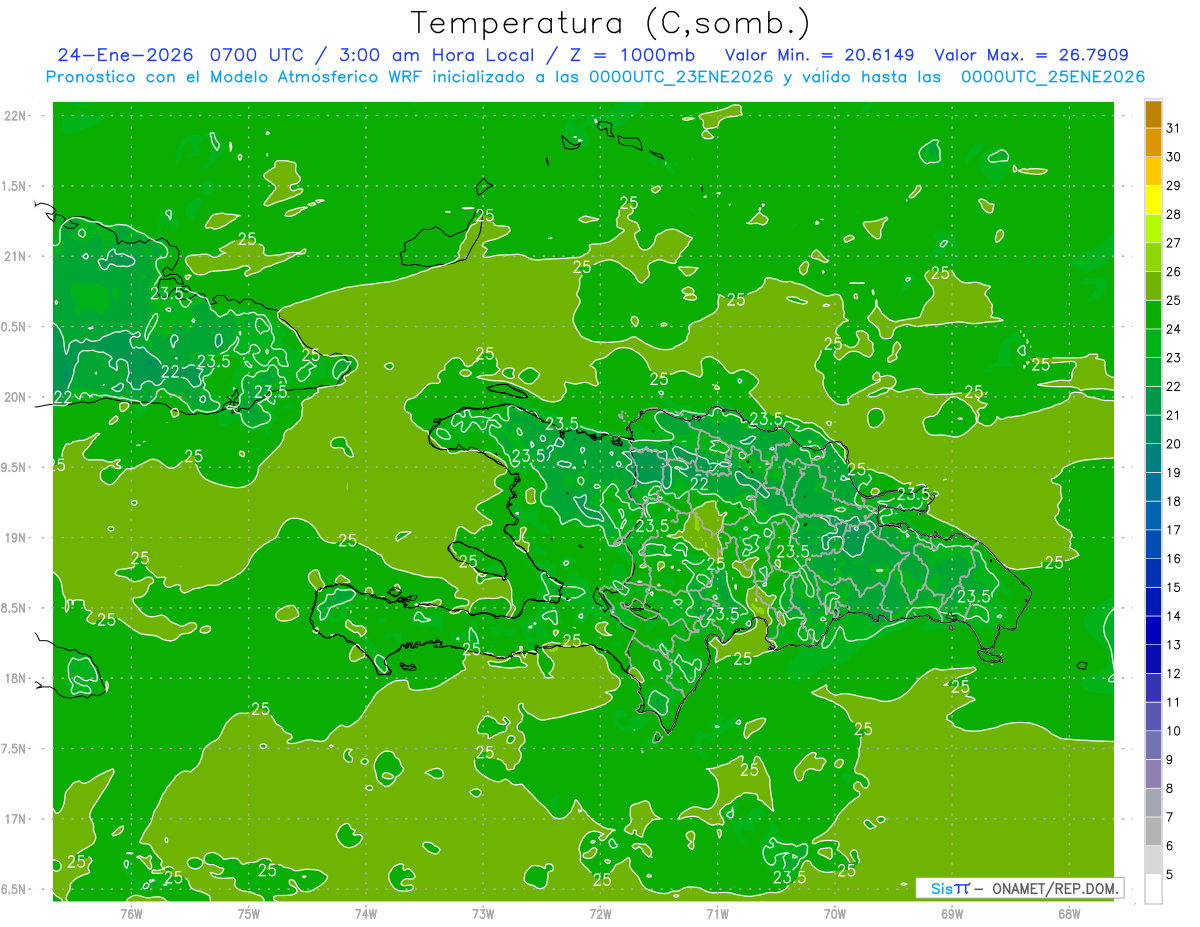Click colorbar label '10'

pos(1173,731)
